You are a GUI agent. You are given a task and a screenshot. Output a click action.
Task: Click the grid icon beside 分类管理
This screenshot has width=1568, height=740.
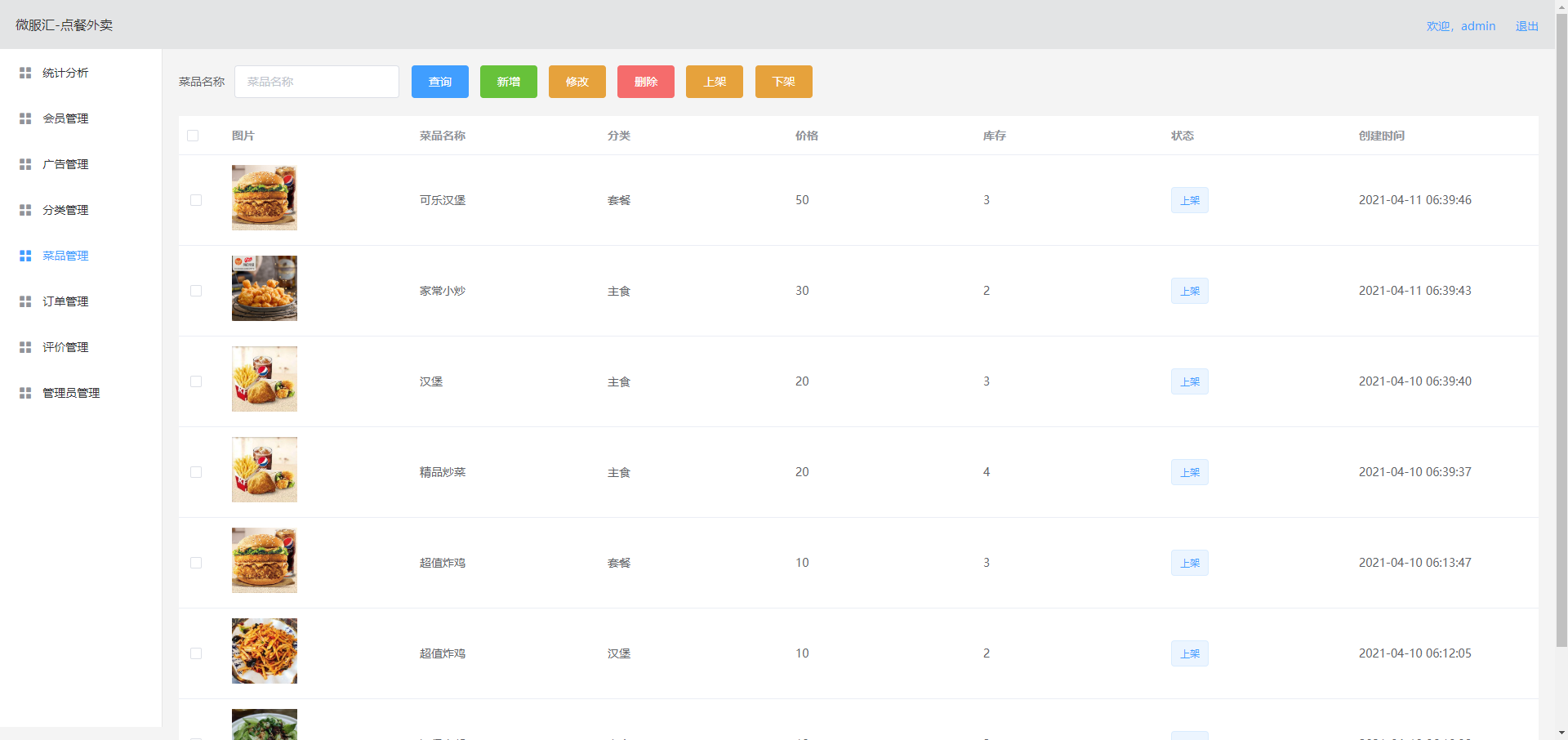coord(25,210)
